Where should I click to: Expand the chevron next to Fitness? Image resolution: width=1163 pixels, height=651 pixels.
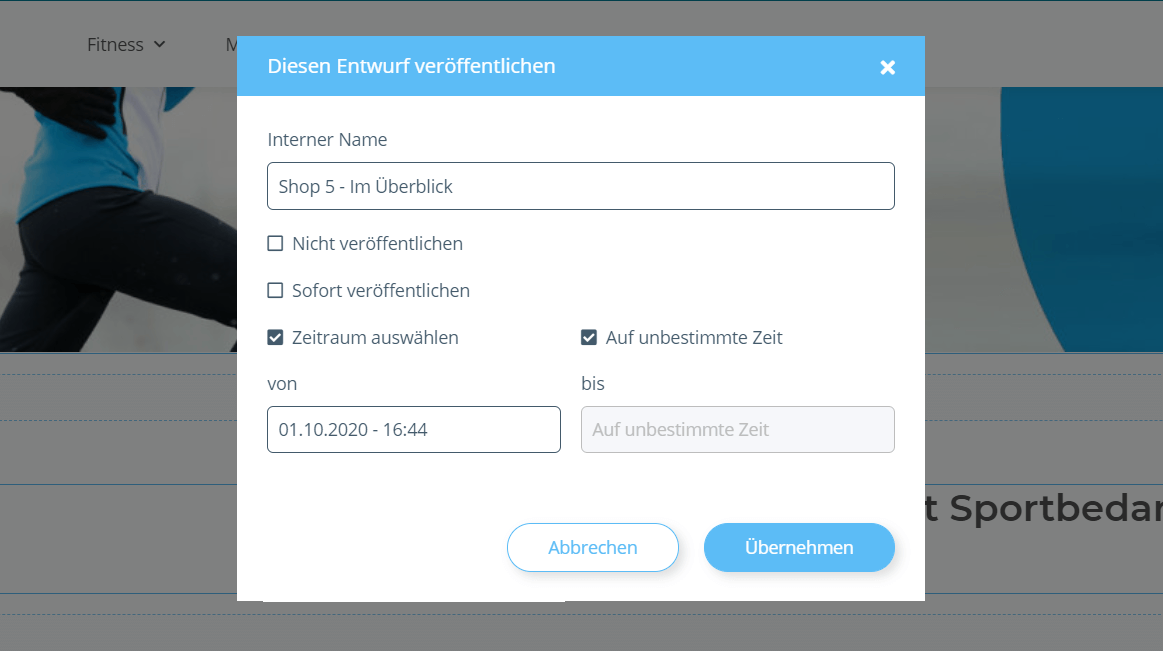pyautogui.click(x=160, y=45)
